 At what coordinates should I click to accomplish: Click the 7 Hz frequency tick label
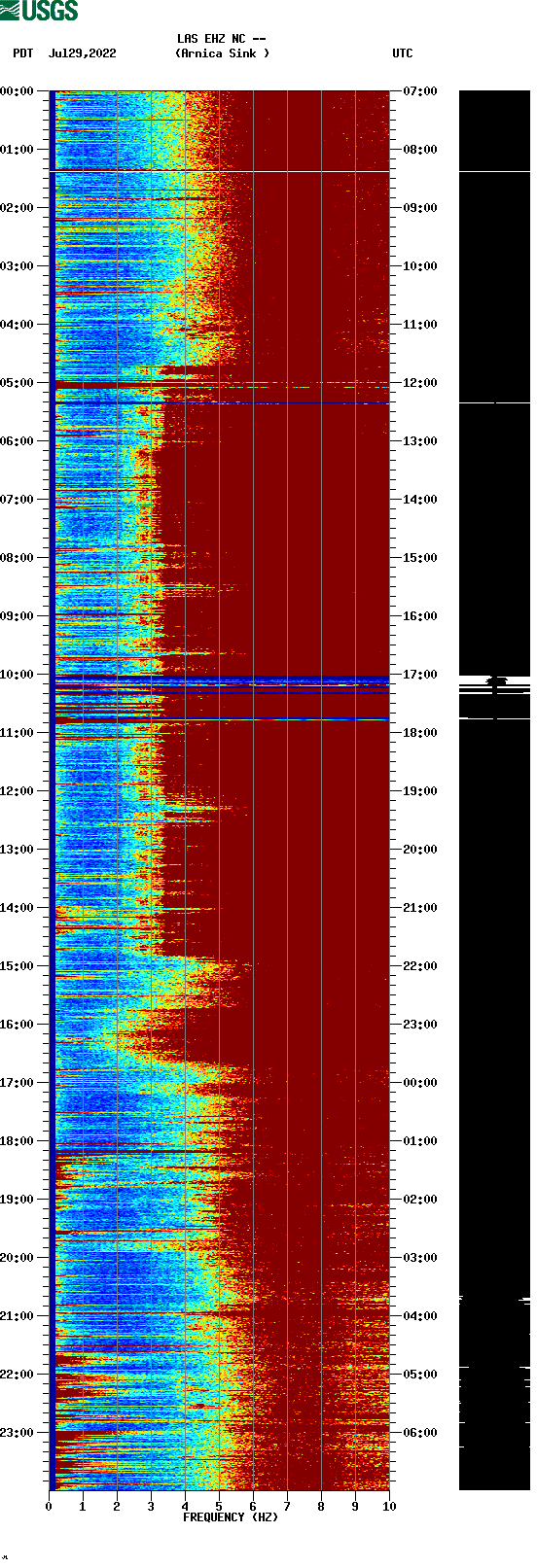287,1507
